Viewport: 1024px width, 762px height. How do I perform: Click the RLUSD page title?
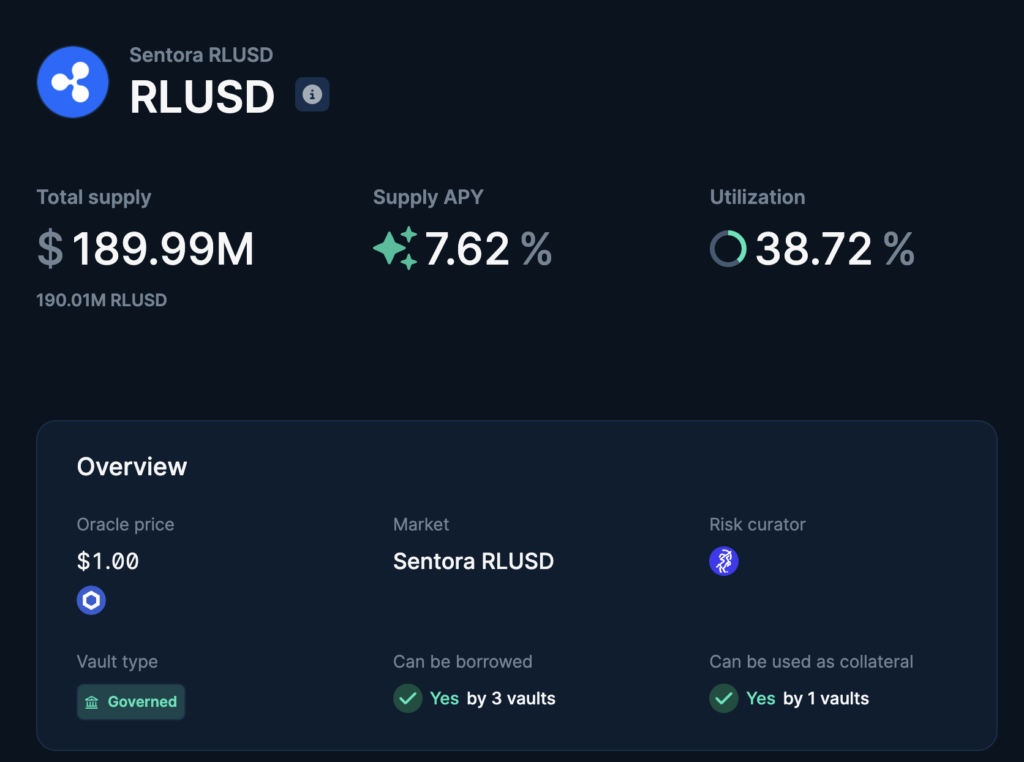(201, 96)
